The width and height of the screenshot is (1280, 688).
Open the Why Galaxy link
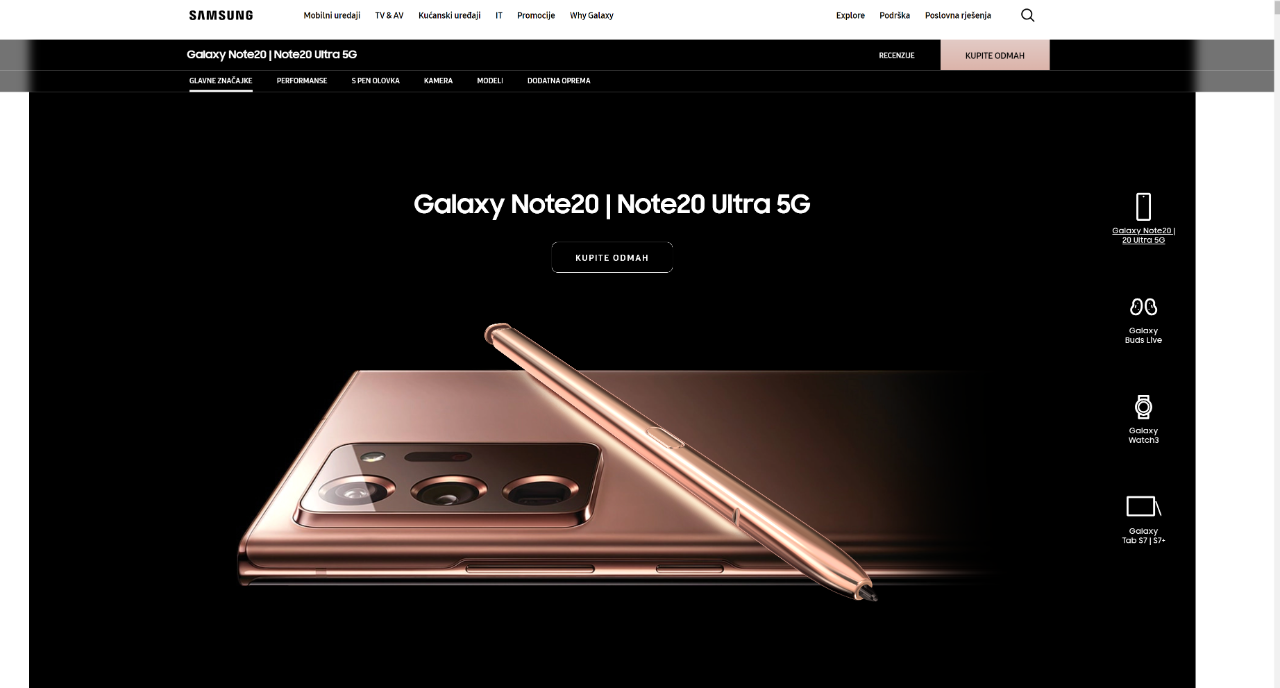pyautogui.click(x=592, y=15)
